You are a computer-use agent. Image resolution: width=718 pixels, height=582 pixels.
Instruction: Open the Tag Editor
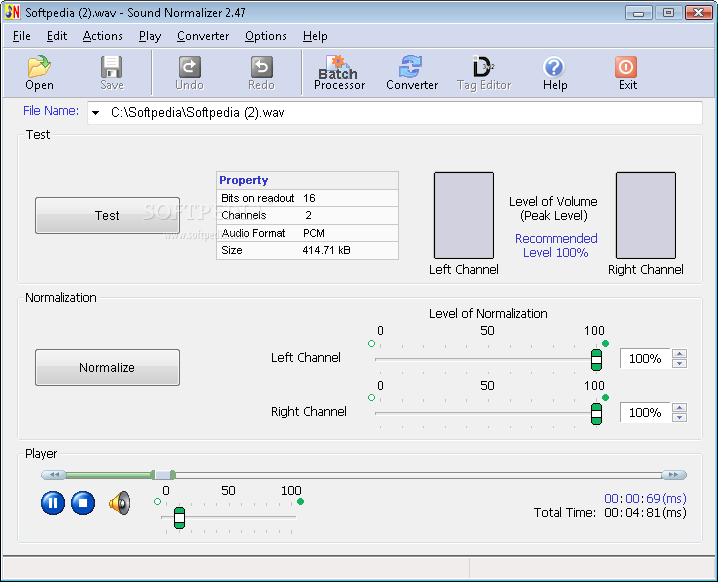coord(484,73)
